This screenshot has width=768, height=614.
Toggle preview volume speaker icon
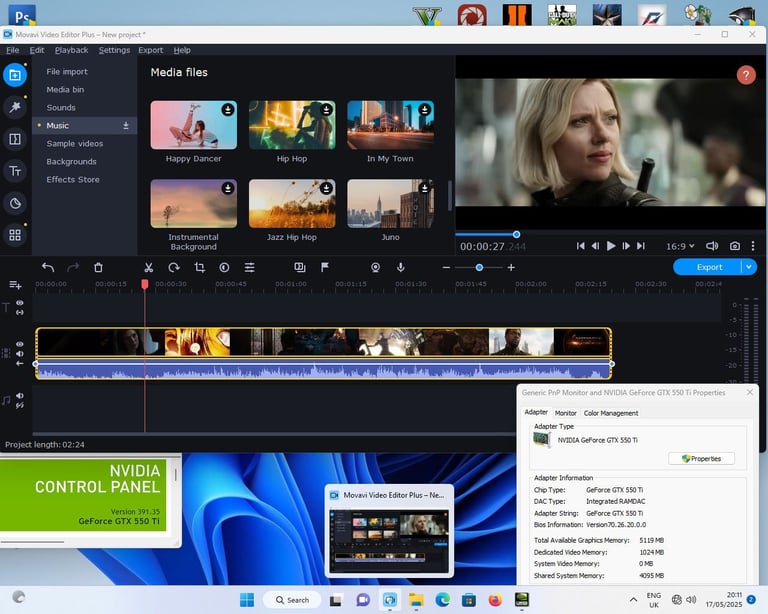[x=712, y=246]
